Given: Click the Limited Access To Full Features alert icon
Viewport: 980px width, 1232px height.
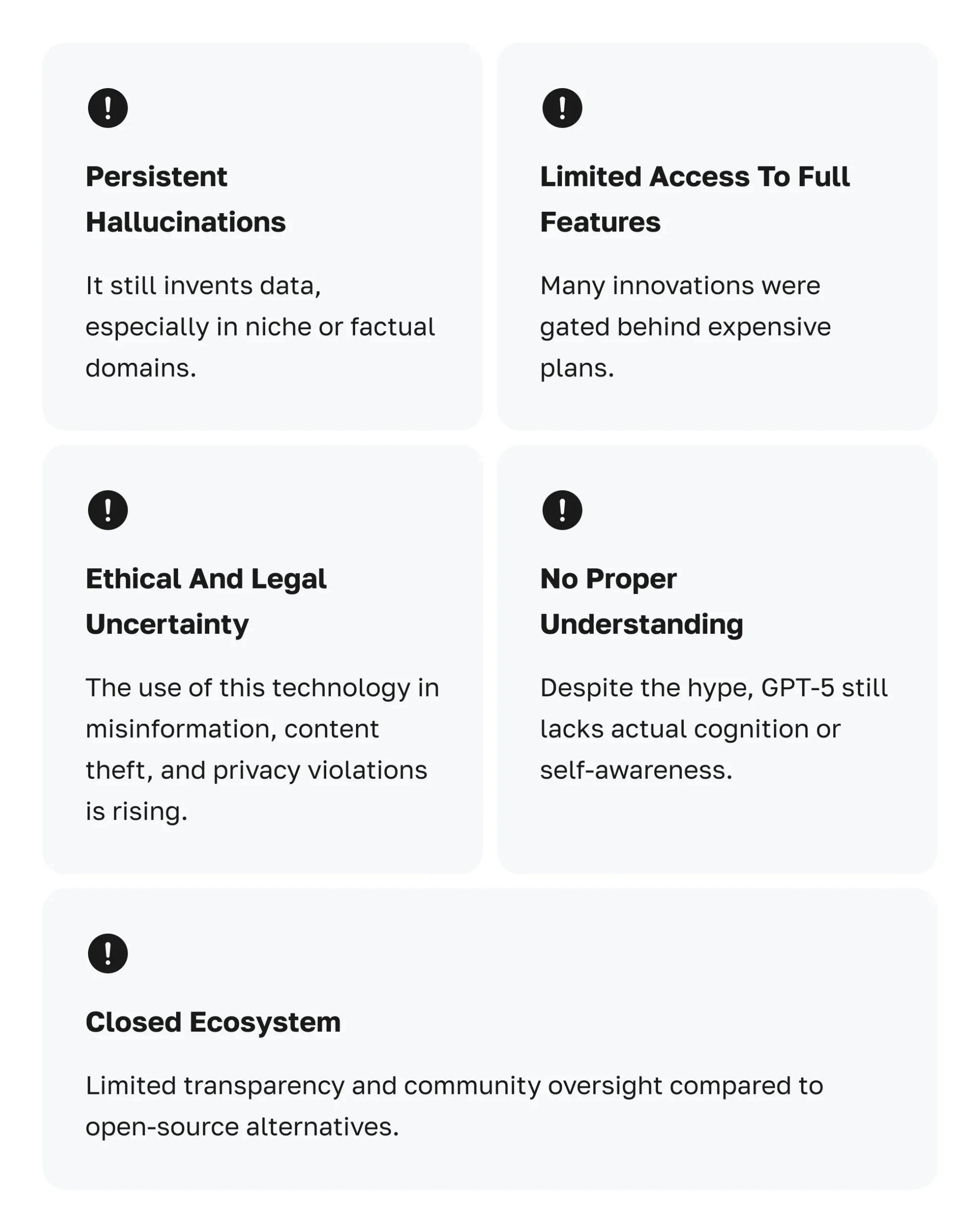Looking at the screenshot, I should click(x=562, y=108).
